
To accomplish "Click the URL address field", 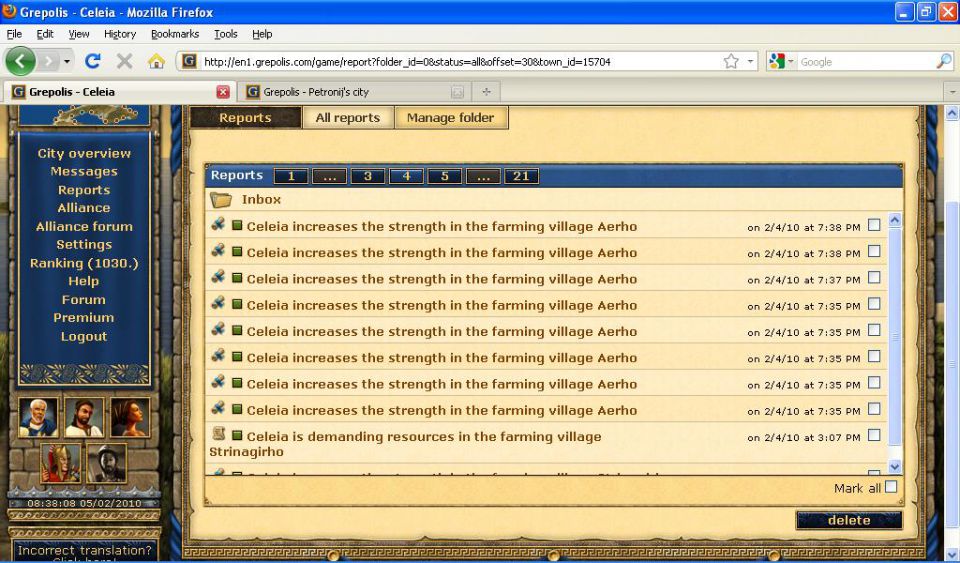I will point(459,62).
